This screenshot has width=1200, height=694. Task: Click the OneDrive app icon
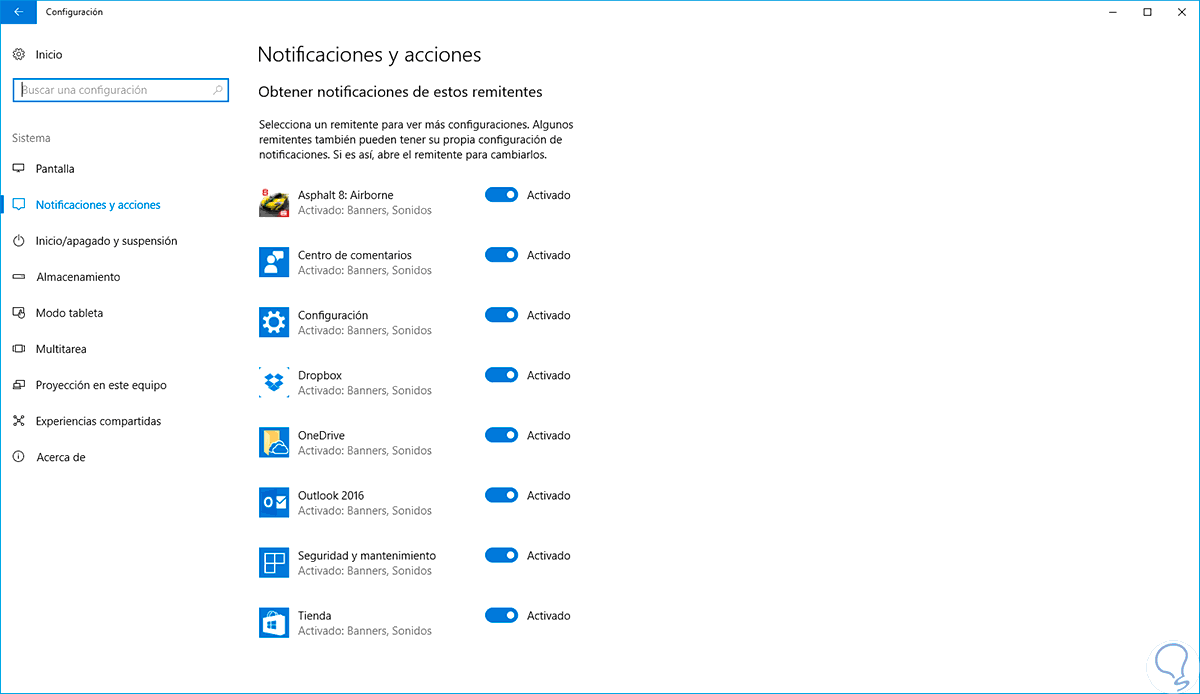tap(274, 443)
